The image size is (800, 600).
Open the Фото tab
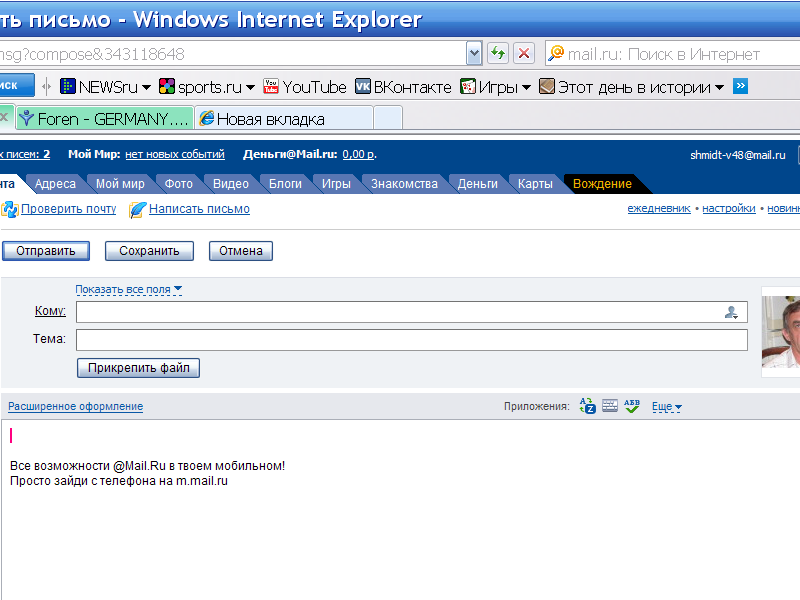click(179, 184)
